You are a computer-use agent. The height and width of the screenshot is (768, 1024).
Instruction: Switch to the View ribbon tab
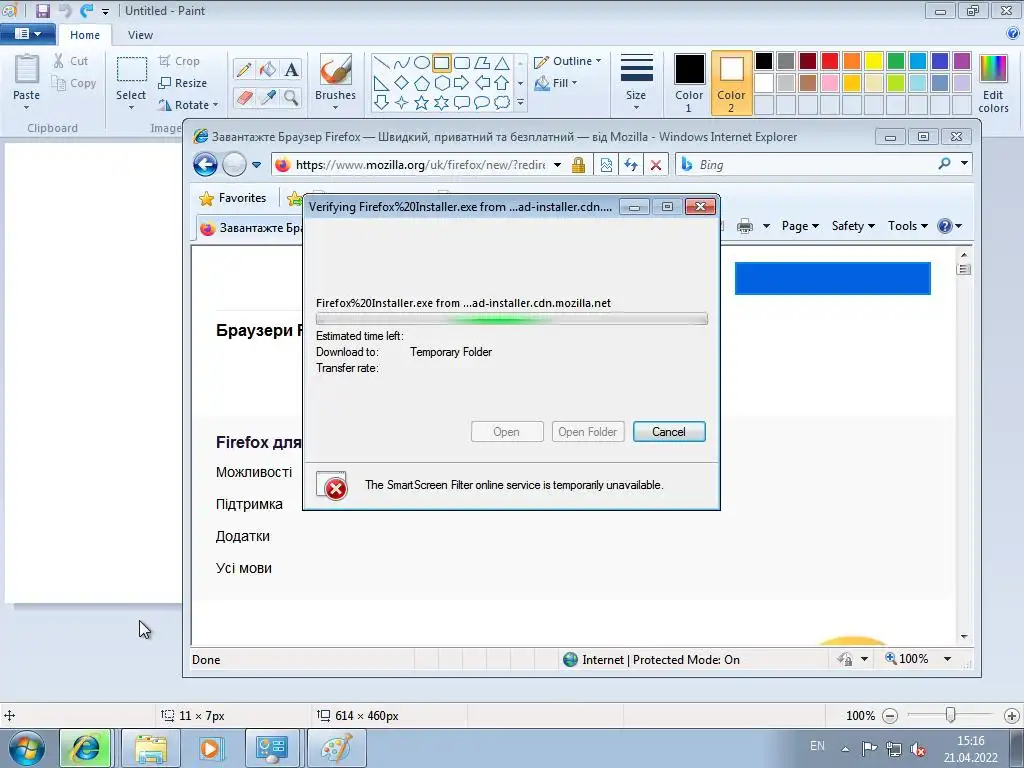pyautogui.click(x=140, y=35)
